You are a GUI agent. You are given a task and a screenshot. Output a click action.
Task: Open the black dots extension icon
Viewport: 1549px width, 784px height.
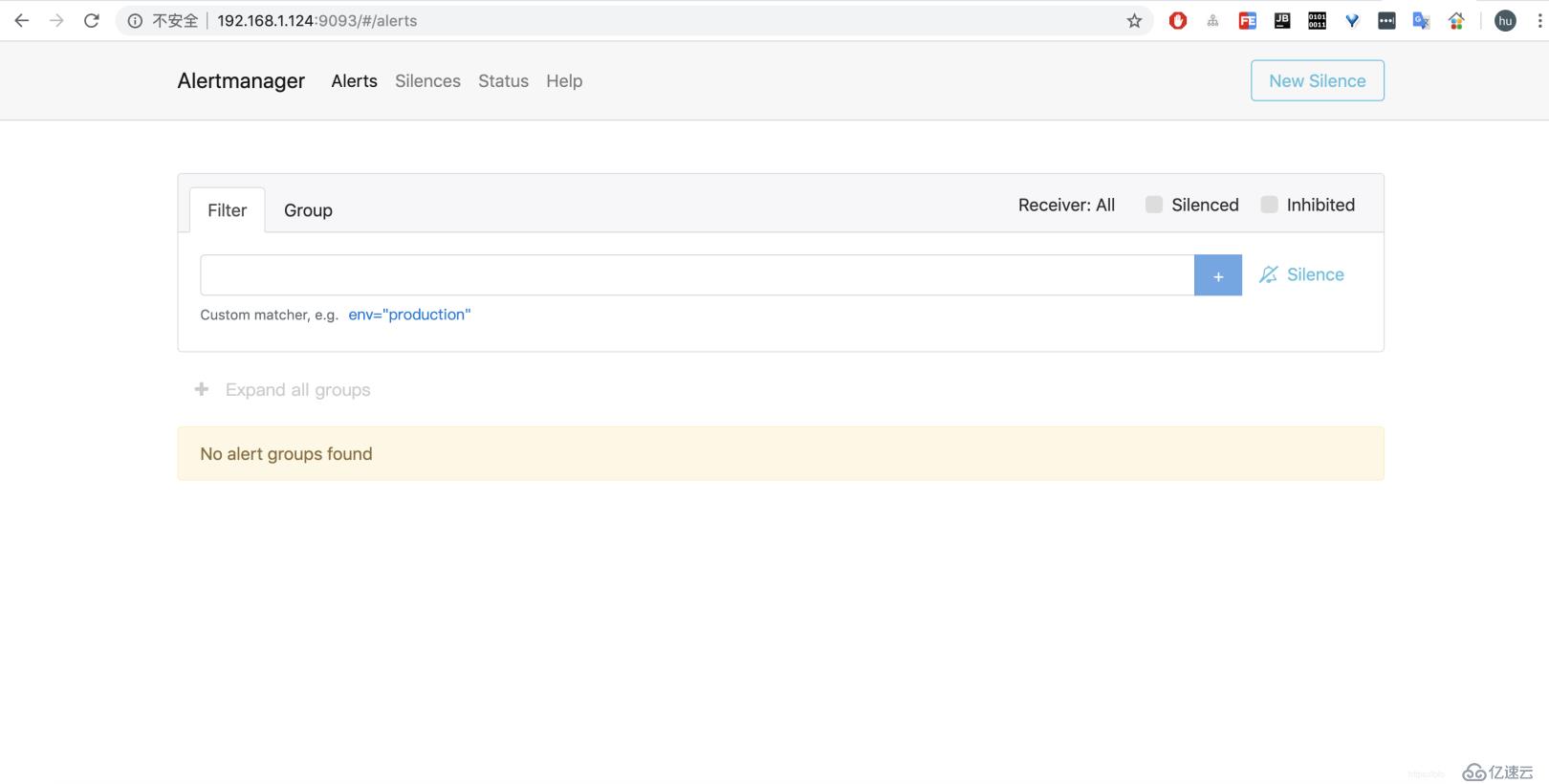point(1386,20)
